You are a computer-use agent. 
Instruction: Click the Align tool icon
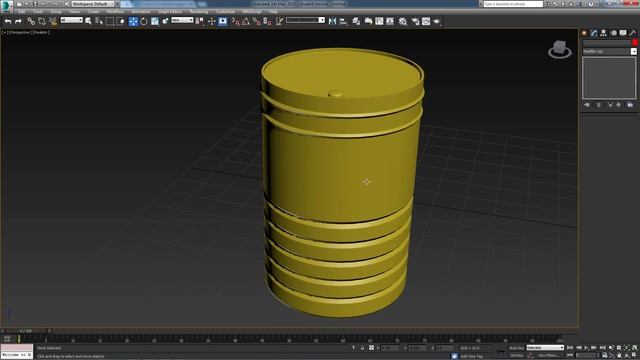(343, 21)
